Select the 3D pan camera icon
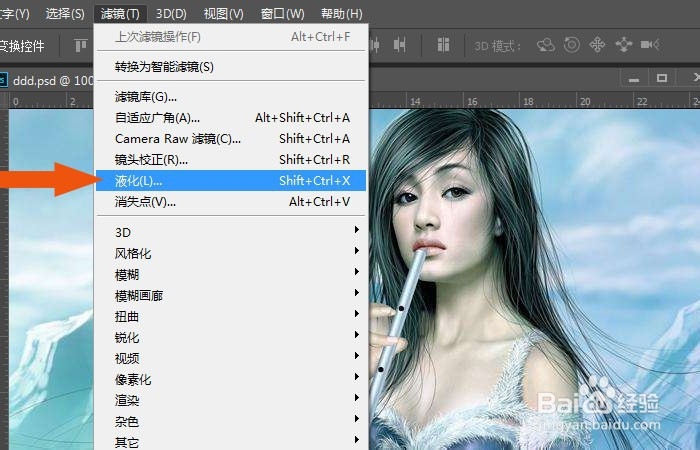 click(x=597, y=45)
